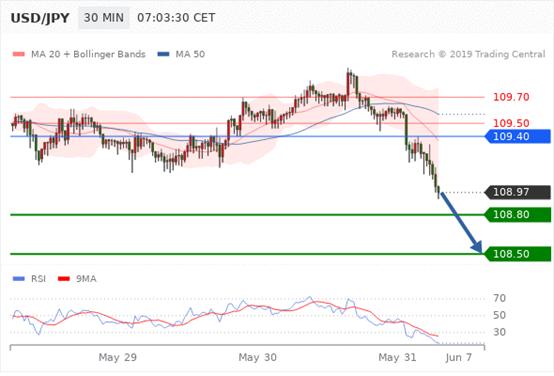Click the black 108.97 current price tag

[x=518, y=192]
